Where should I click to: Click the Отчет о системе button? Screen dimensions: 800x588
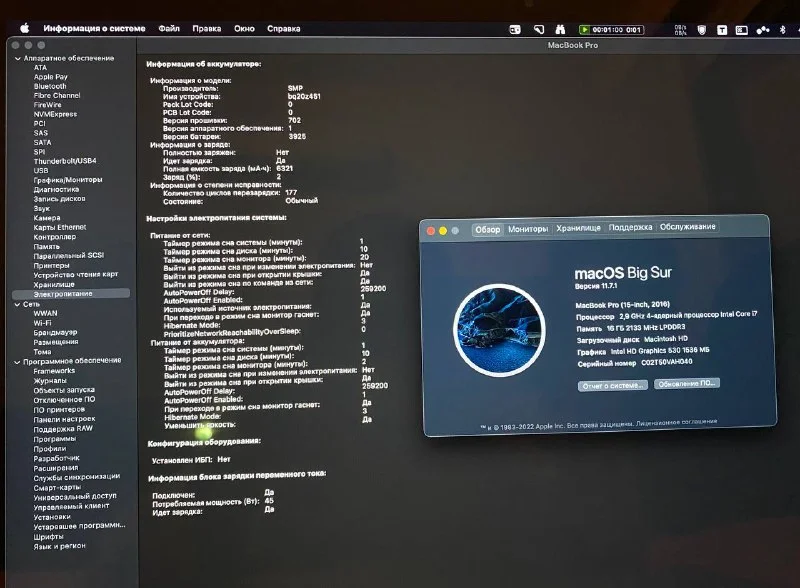pyautogui.click(x=611, y=384)
